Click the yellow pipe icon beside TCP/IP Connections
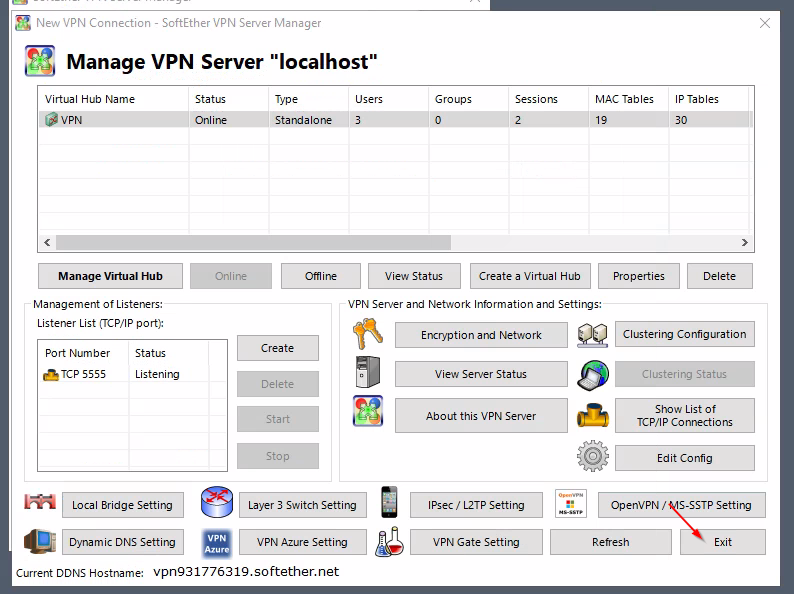 point(592,416)
